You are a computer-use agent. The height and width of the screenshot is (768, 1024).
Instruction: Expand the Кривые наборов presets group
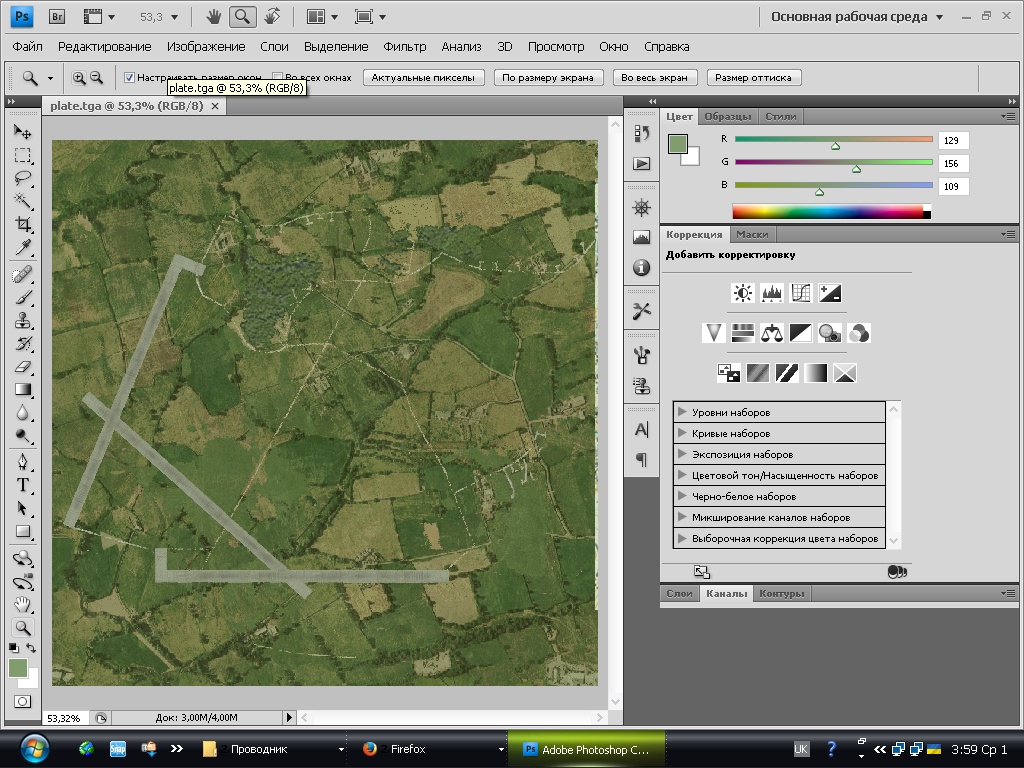682,433
